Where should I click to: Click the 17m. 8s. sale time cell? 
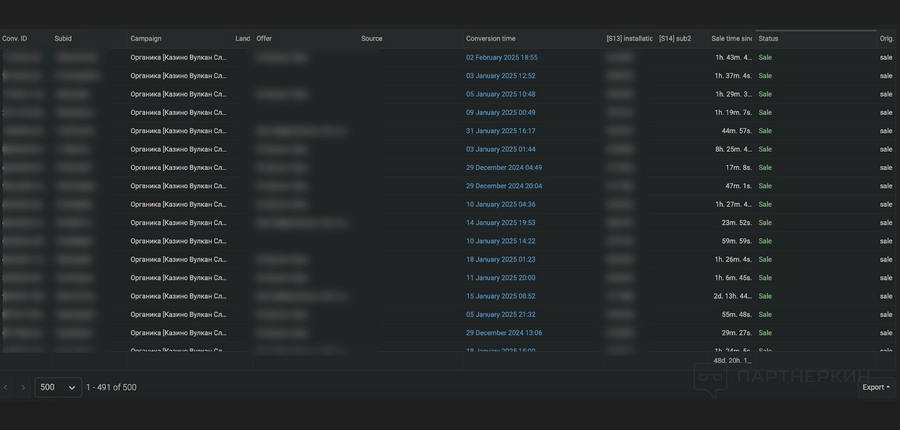click(x=739, y=168)
